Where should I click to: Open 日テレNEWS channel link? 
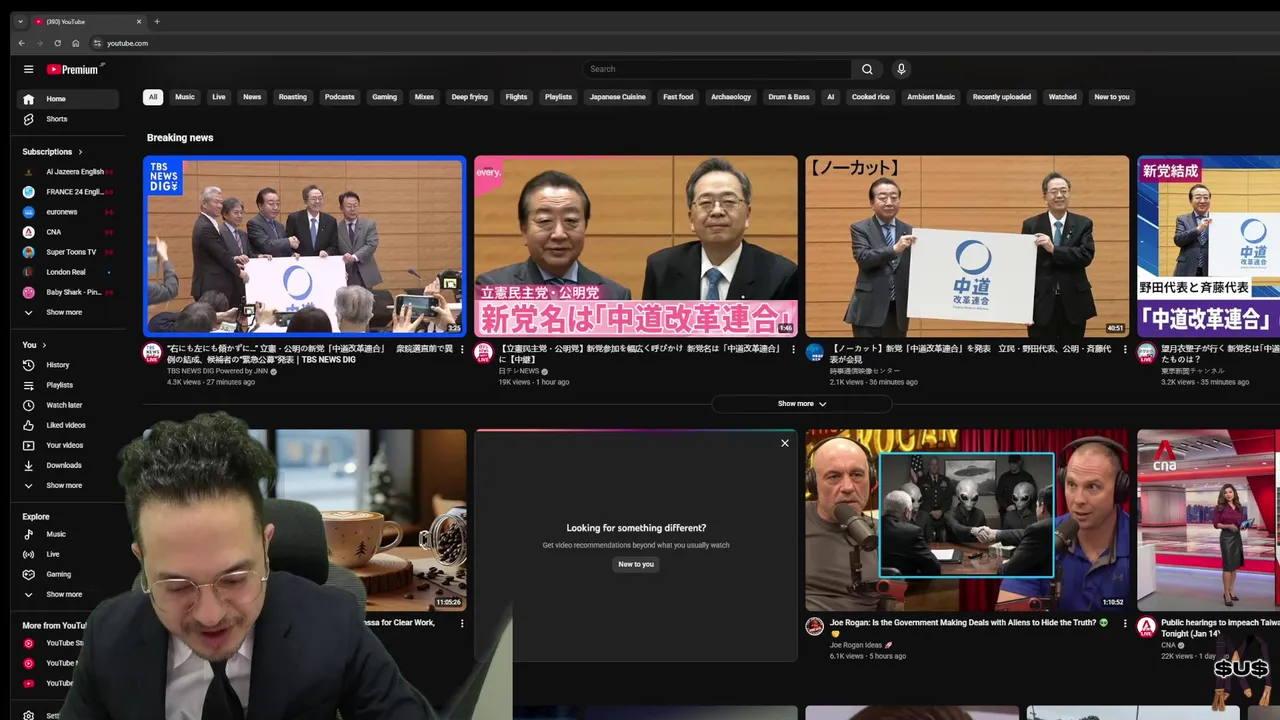click(x=518, y=371)
